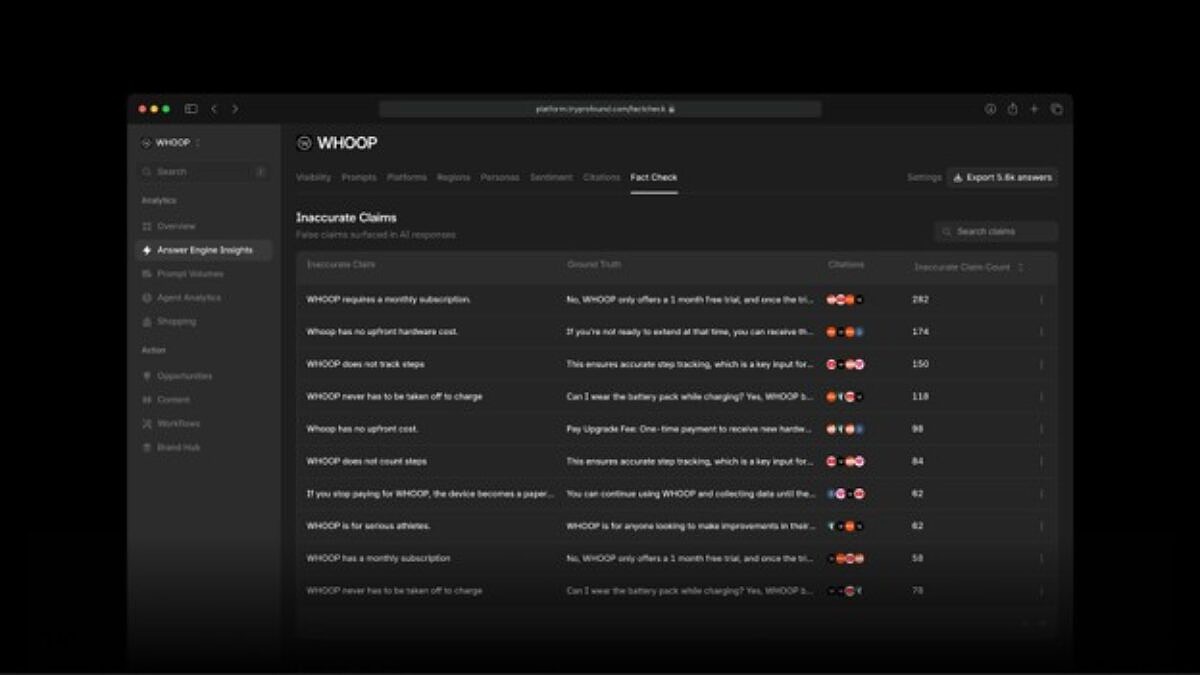Select Answer Engine Insights in the sidebar
This screenshot has width=1200, height=675.
204,250
